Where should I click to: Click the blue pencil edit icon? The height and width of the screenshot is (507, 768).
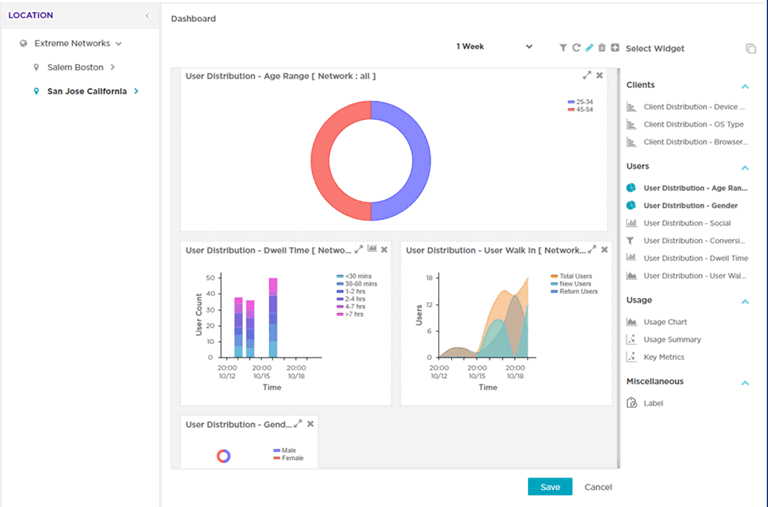[589, 48]
